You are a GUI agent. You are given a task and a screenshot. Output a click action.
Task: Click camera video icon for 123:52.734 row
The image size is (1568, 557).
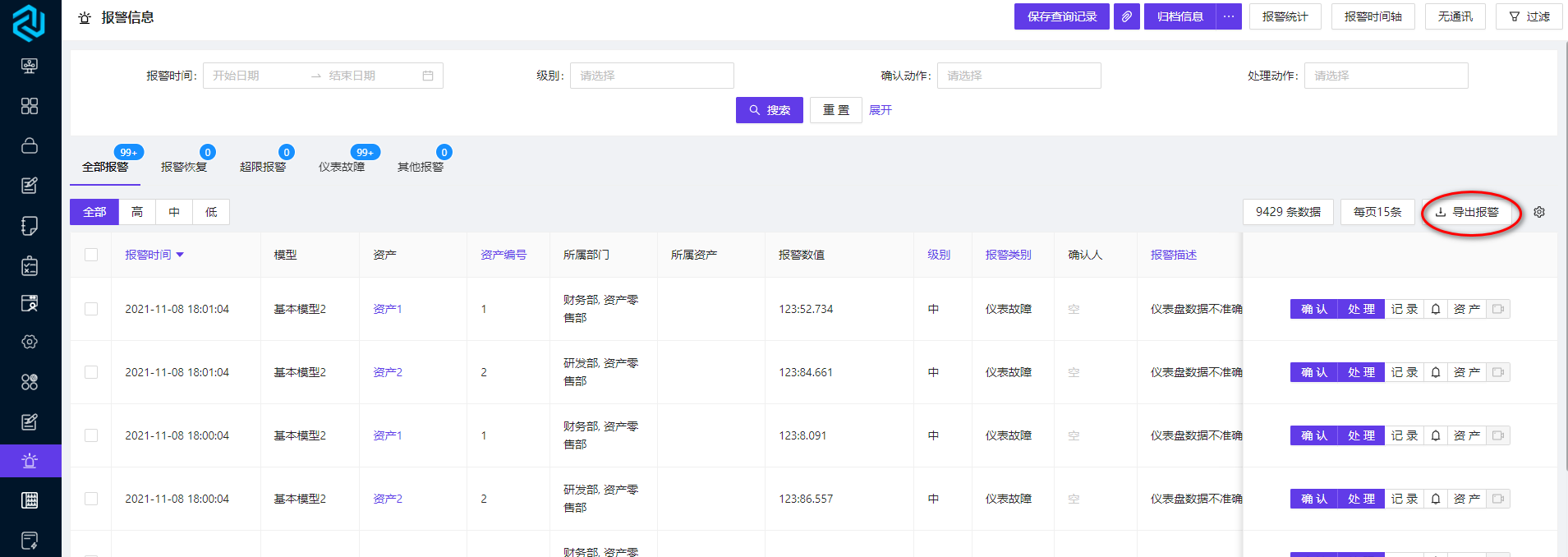click(1498, 309)
